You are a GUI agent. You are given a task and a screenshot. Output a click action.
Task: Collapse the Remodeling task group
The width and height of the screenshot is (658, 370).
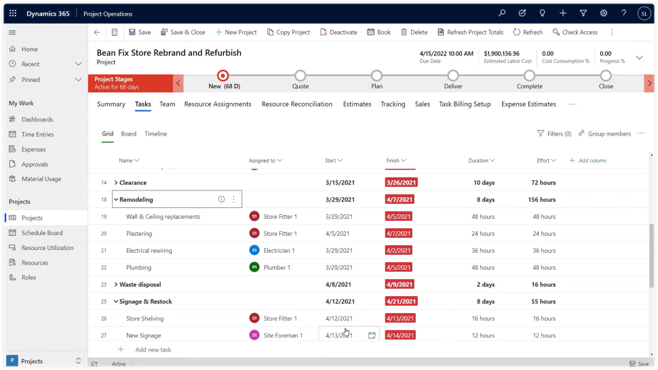[116, 200]
